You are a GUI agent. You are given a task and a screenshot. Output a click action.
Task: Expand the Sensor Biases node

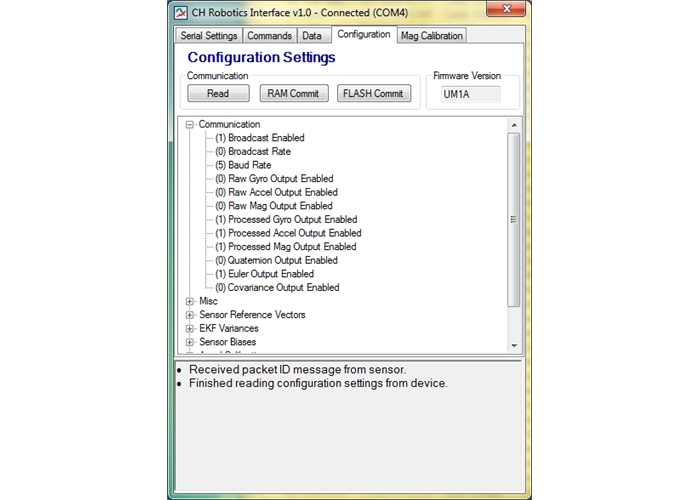[190, 342]
